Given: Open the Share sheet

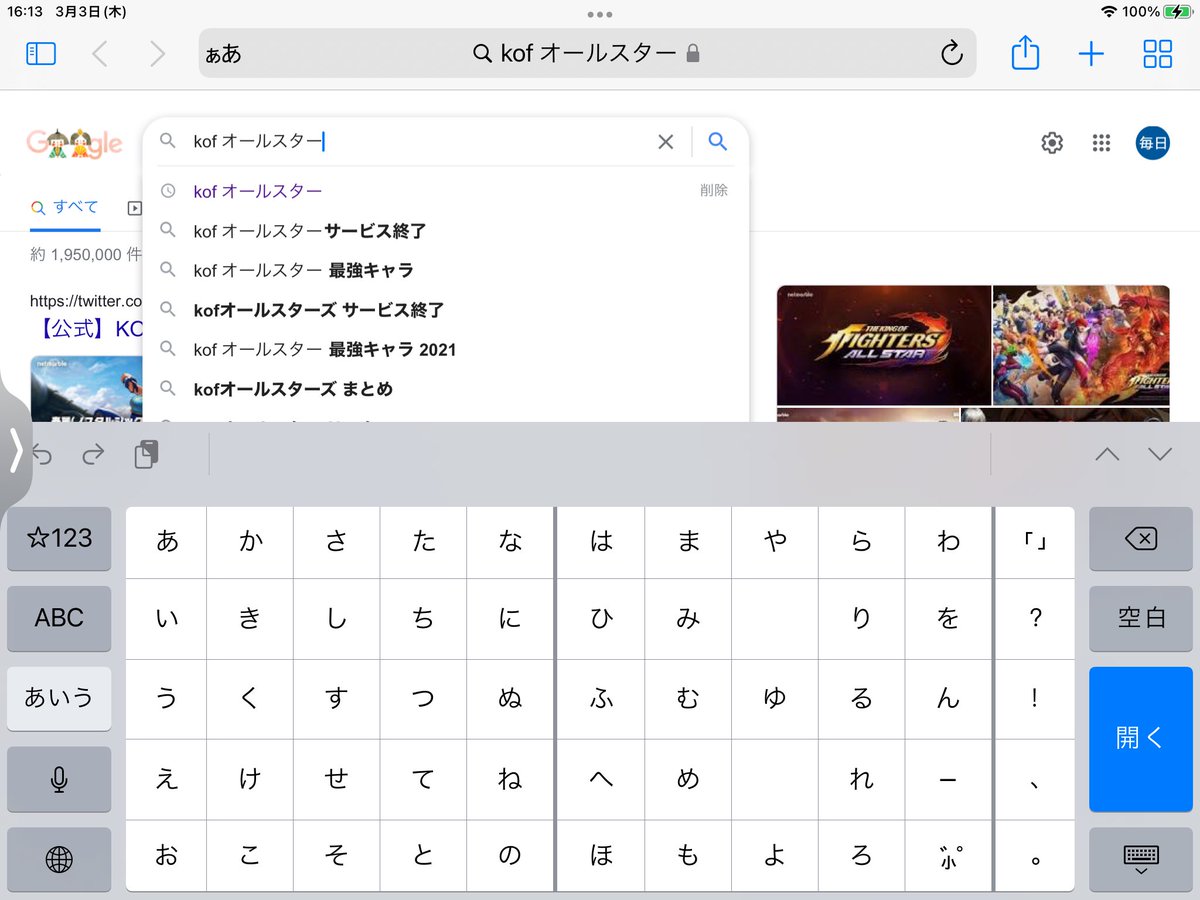Looking at the screenshot, I should [1024, 54].
